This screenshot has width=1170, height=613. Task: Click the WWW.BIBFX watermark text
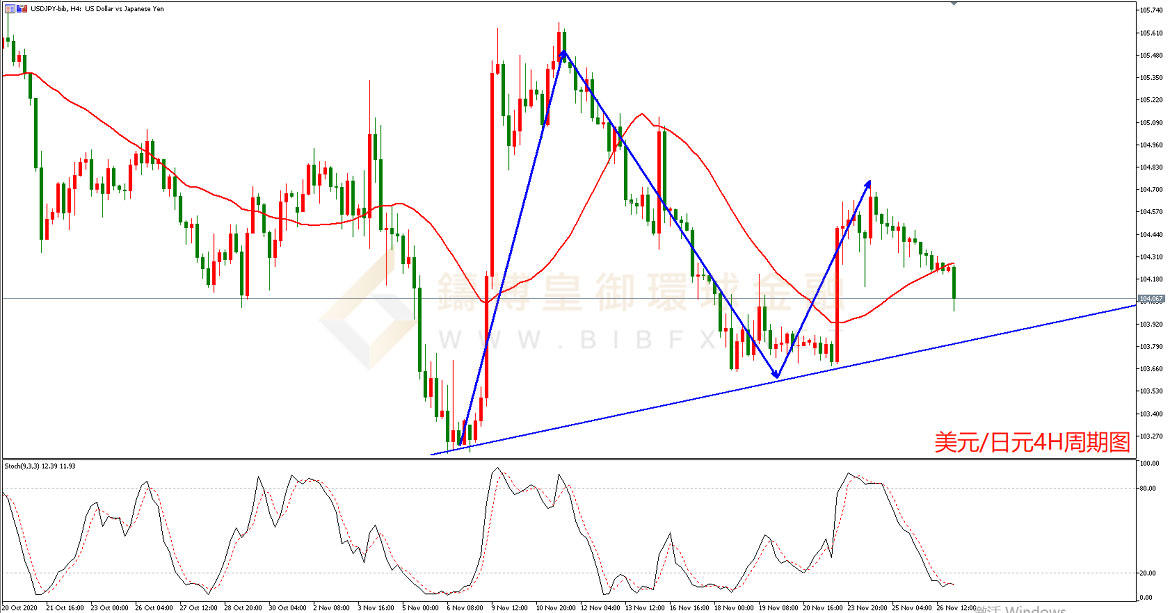click(x=580, y=338)
